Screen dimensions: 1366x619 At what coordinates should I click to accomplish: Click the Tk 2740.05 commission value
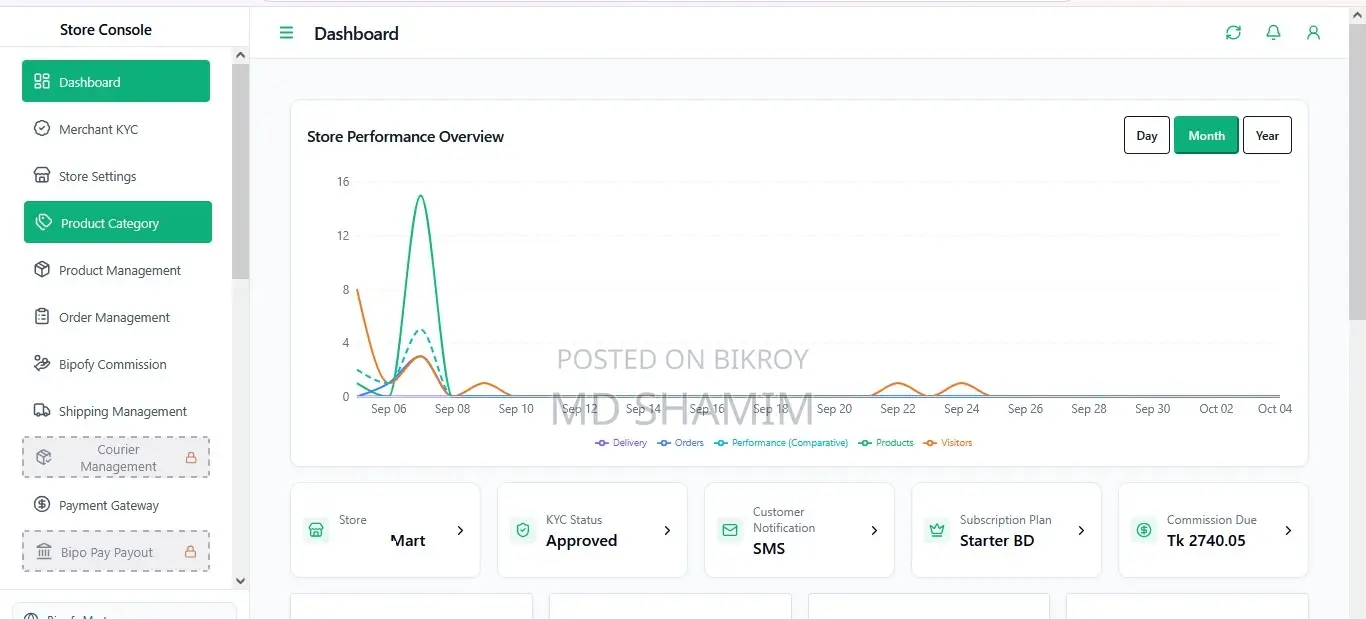[x=1206, y=541]
